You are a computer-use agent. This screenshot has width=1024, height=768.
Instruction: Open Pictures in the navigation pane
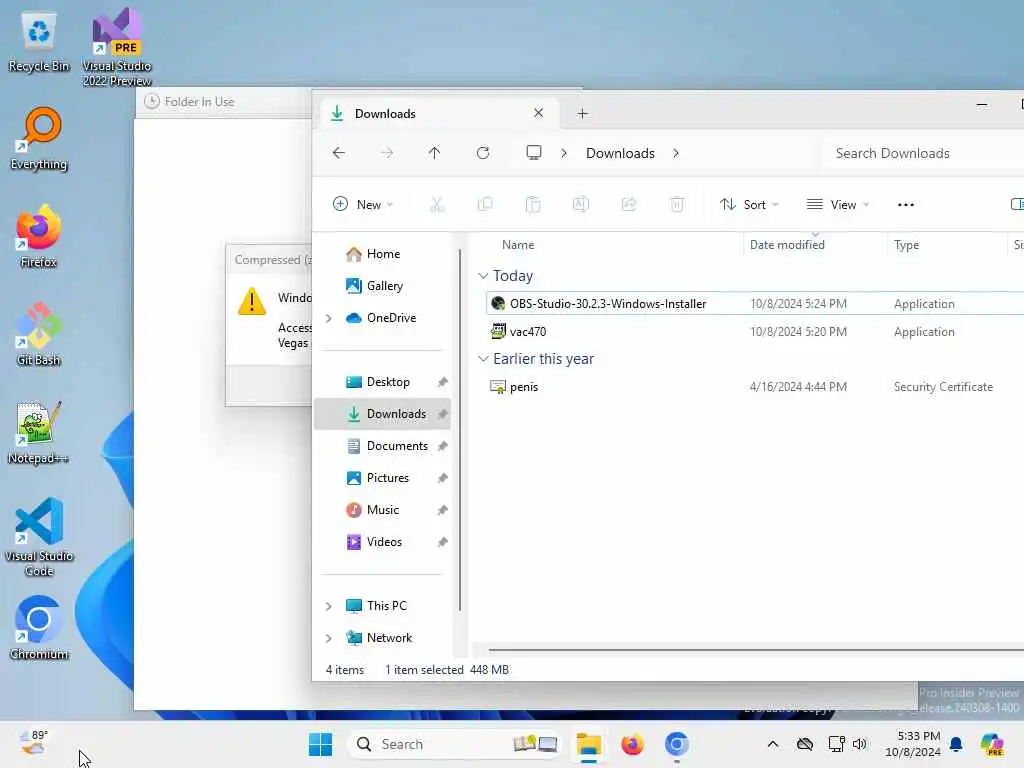[x=383, y=478]
